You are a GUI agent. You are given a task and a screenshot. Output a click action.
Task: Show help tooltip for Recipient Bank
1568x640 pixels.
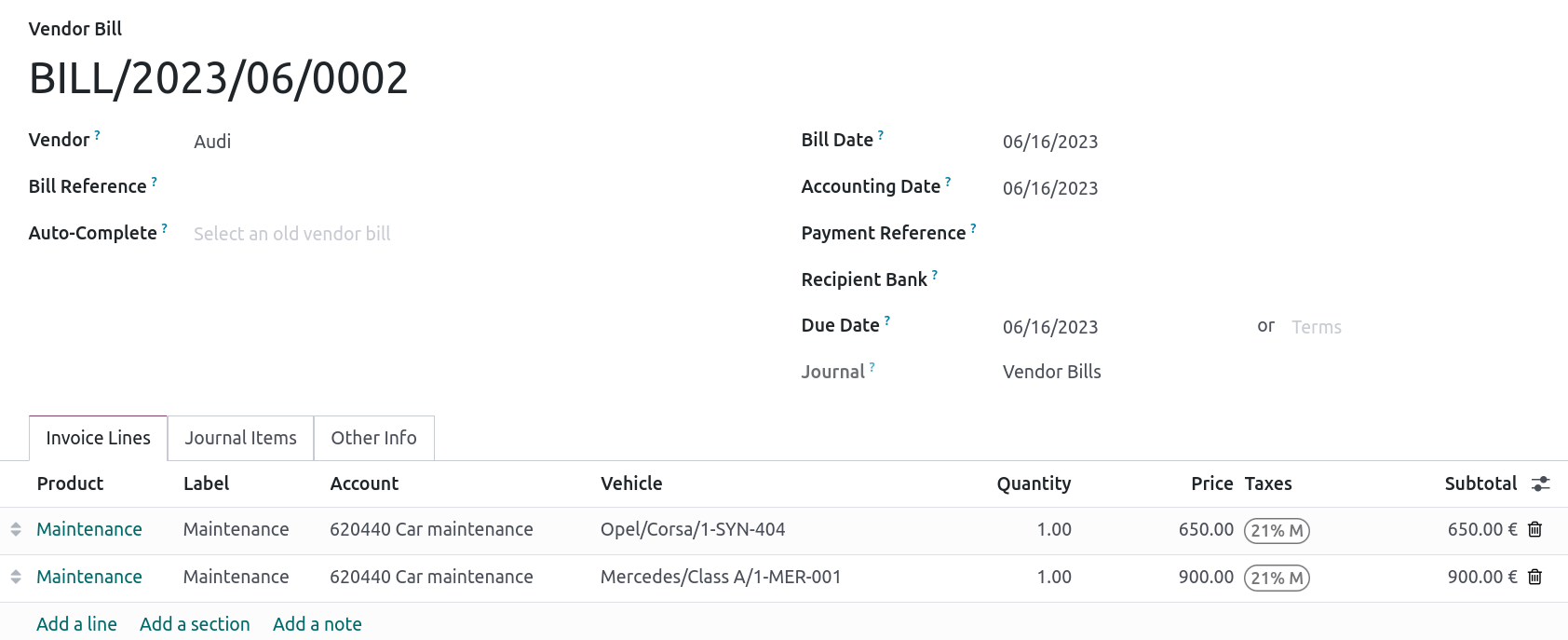[934, 275]
